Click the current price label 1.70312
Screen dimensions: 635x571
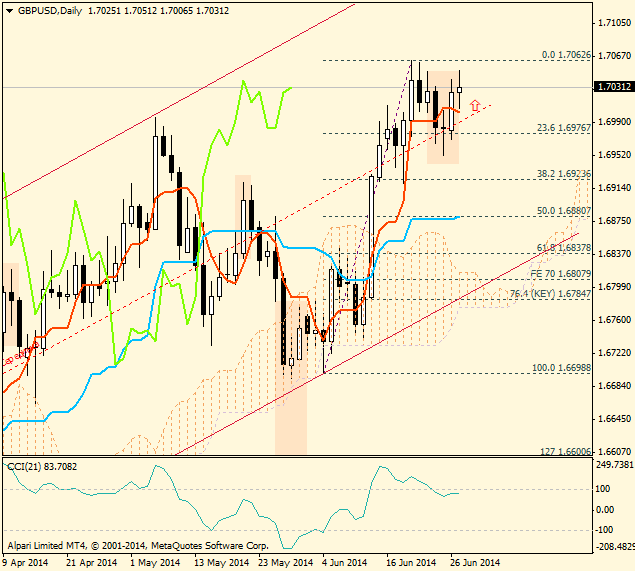click(614, 87)
